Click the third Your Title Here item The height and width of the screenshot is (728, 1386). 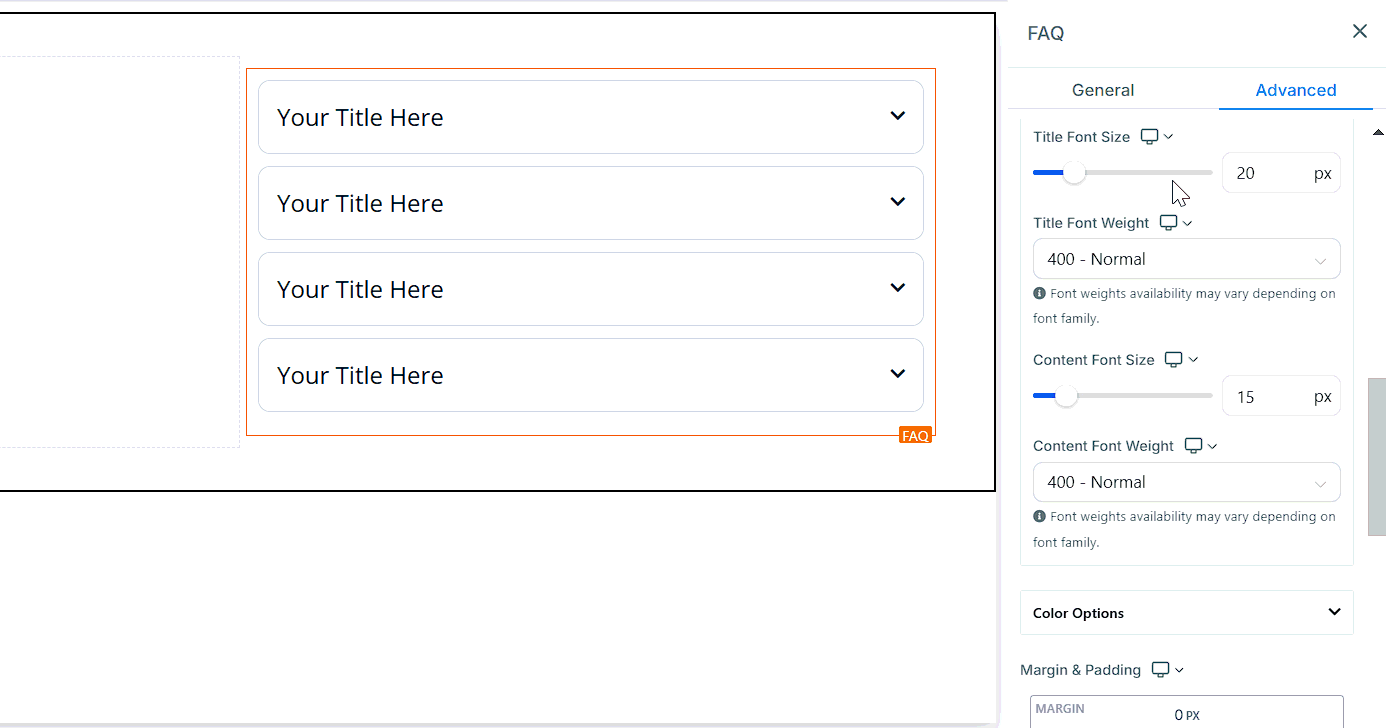pos(360,289)
